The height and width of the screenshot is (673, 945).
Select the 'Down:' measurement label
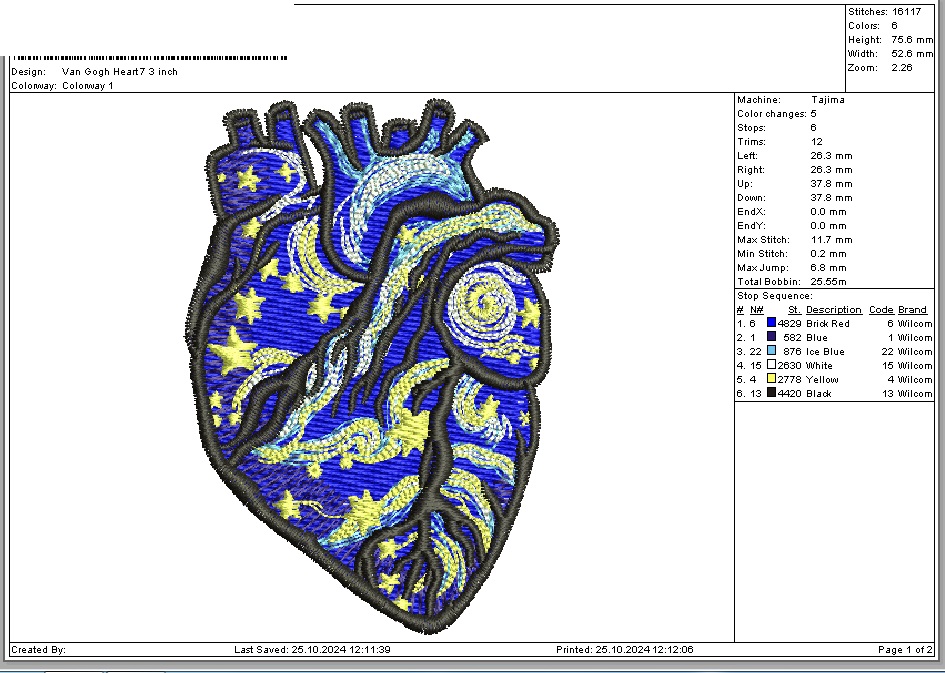pyautogui.click(x=751, y=198)
